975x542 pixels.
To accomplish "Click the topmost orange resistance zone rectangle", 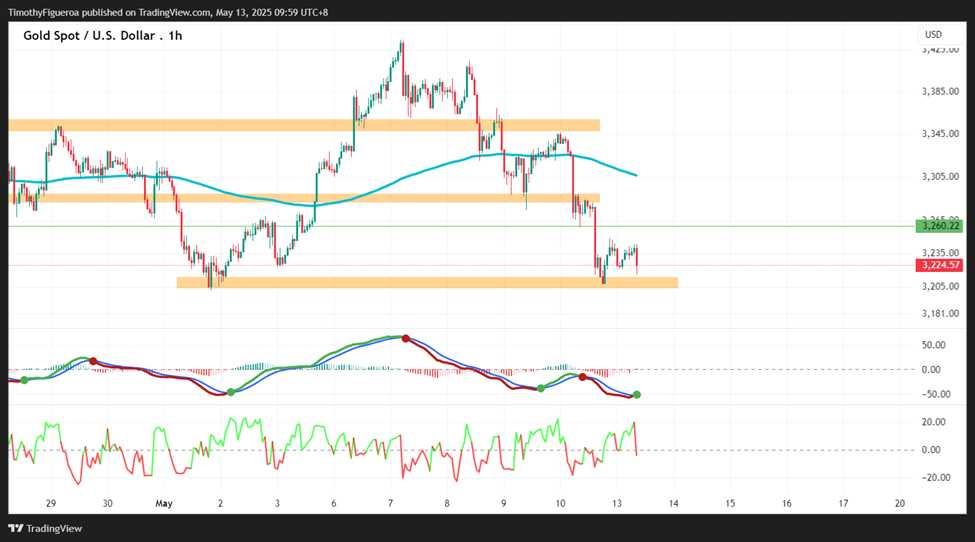I will (x=304, y=126).
